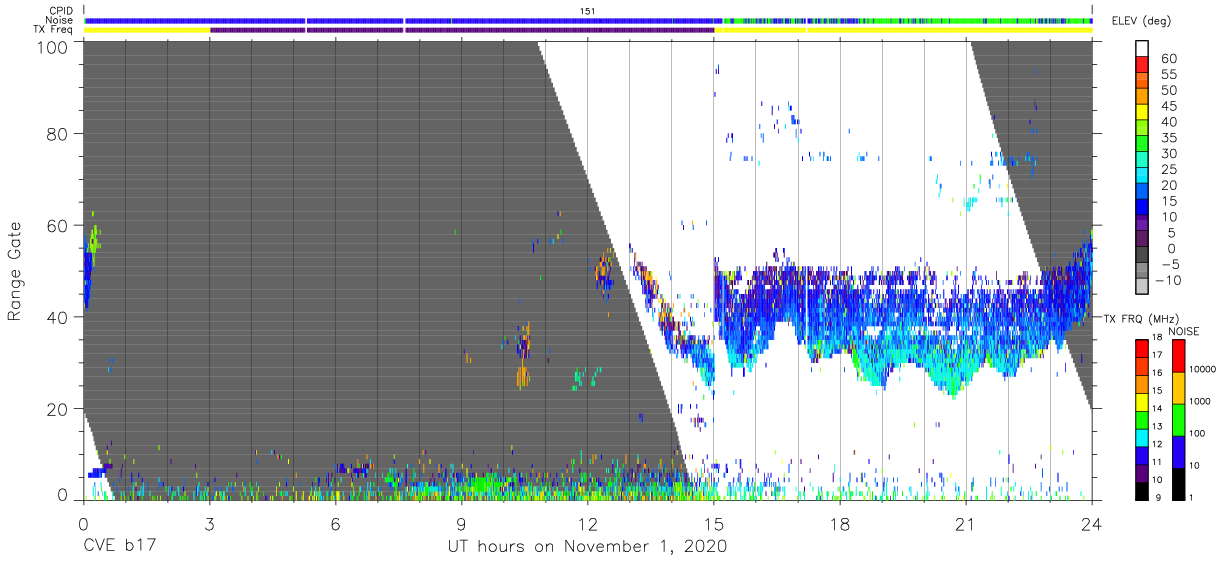This screenshot has height=567, width=1228.
Task: Click the 20 tick on the Range Gate axis
Action: pos(59,409)
